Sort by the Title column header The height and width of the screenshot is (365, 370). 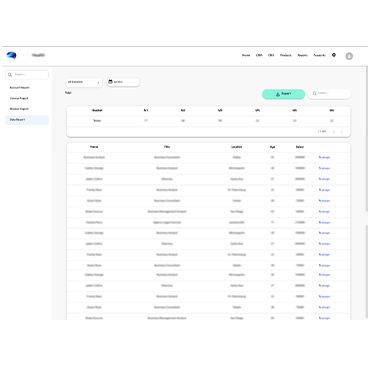(x=167, y=147)
